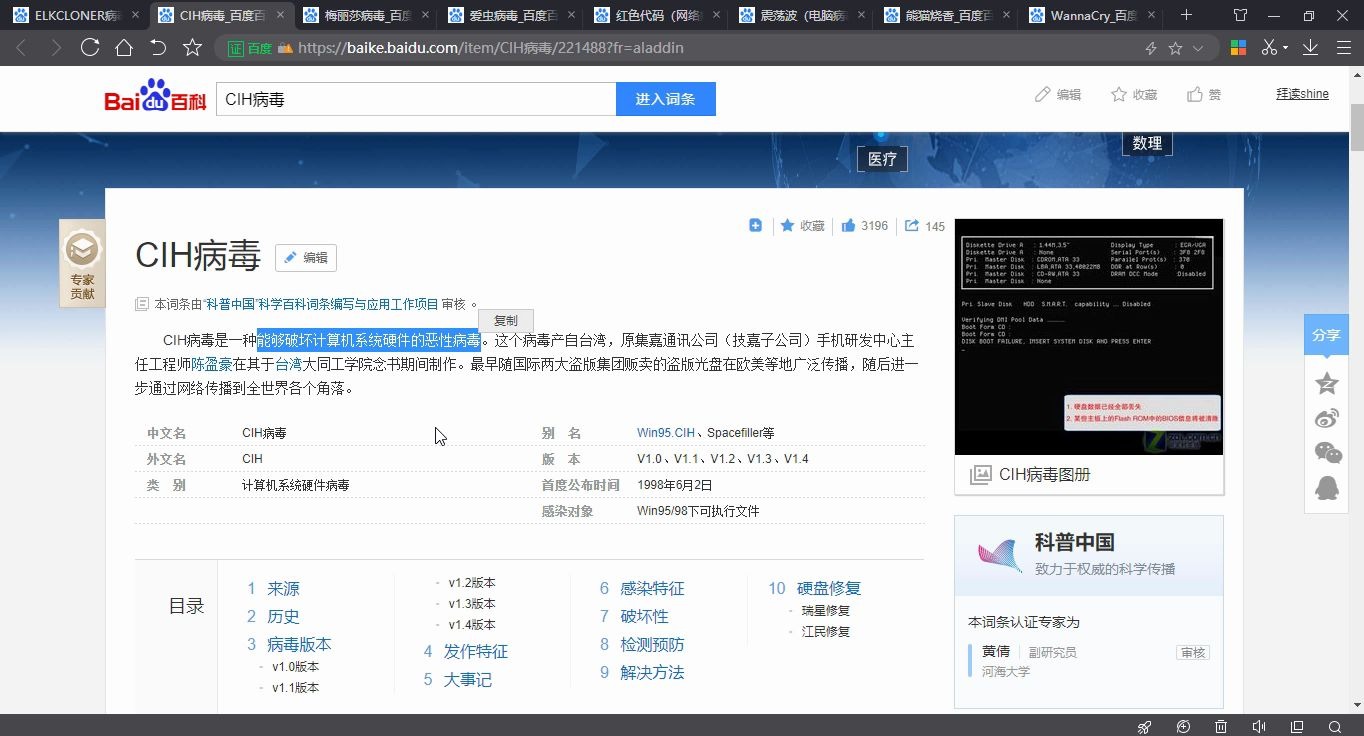1364x736 pixels.
Task: Click the blue 进入词条 button
Action: 665,98
